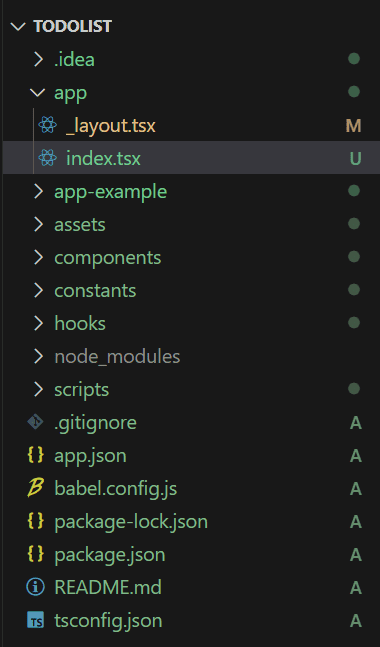Image resolution: width=380 pixels, height=647 pixels.
Task: Click the Babel icon beside babel.config.js
Action: pyautogui.click(x=35, y=488)
